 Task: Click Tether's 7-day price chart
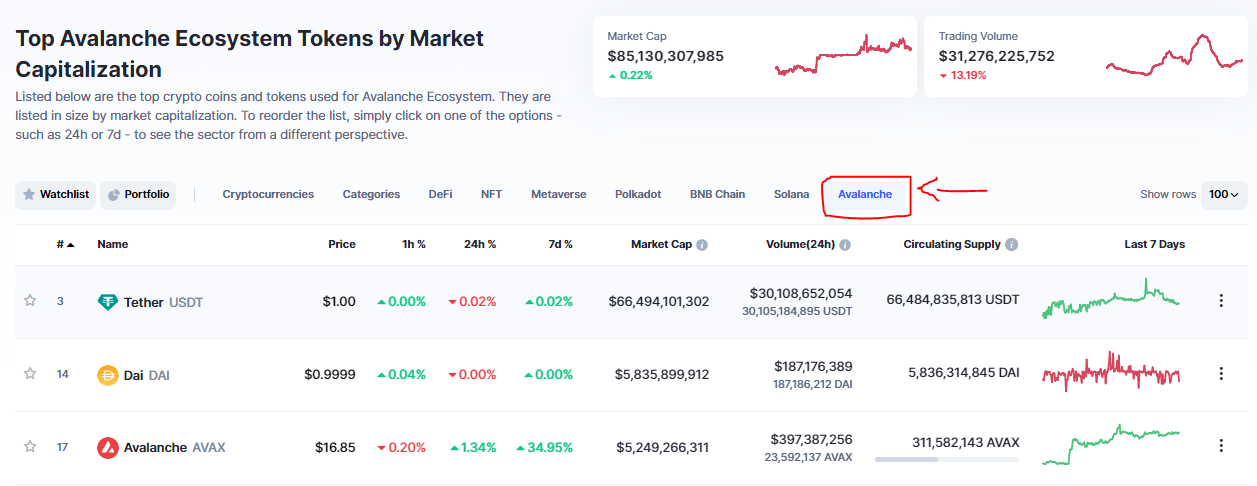pos(1111,299)
